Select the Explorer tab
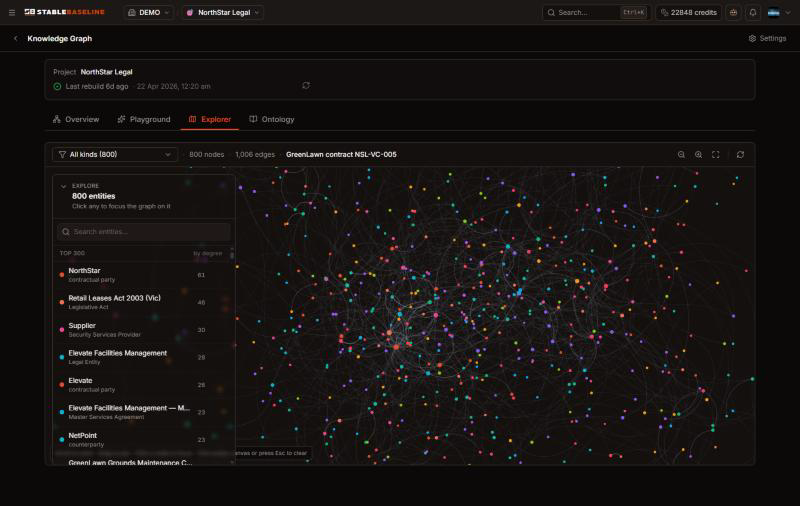Screen dimensions: 800x506 [x=210, y=119]
